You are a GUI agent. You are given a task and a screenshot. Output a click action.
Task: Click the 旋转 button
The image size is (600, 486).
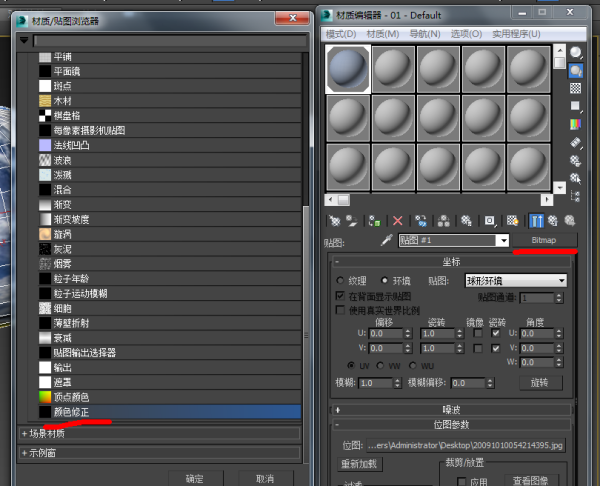tap(540, 382)
